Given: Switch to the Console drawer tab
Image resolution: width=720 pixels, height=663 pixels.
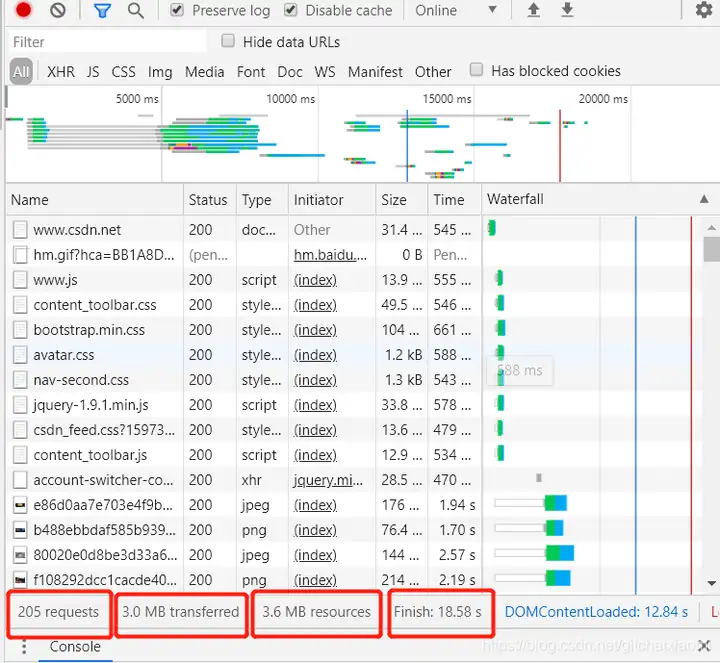Looking at the screenshot, I should (75, 647).
